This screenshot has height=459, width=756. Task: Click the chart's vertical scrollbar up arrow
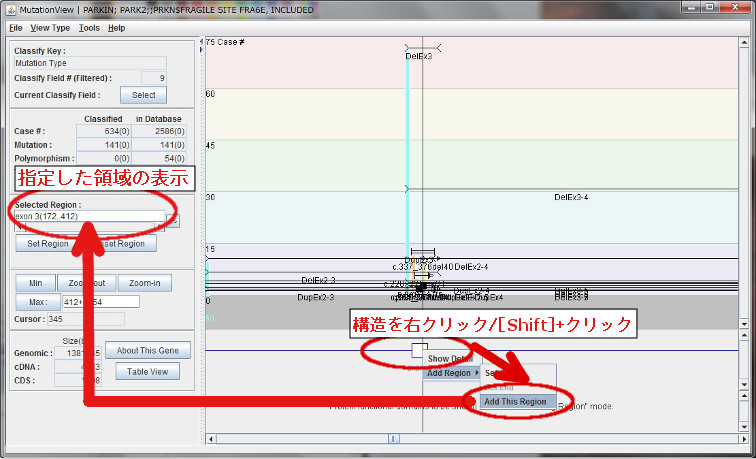tap(743, 43)
